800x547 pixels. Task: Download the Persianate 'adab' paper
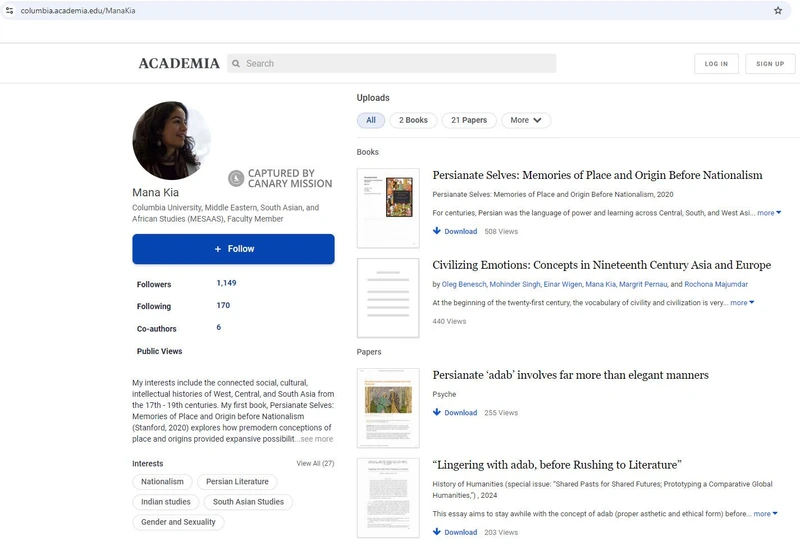(455, 412)
